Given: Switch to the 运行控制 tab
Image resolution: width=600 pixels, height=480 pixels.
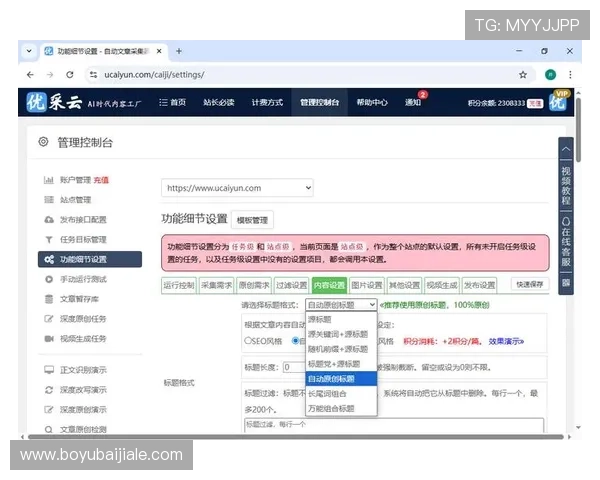Looking at the screenshot, I should (179, 285).
